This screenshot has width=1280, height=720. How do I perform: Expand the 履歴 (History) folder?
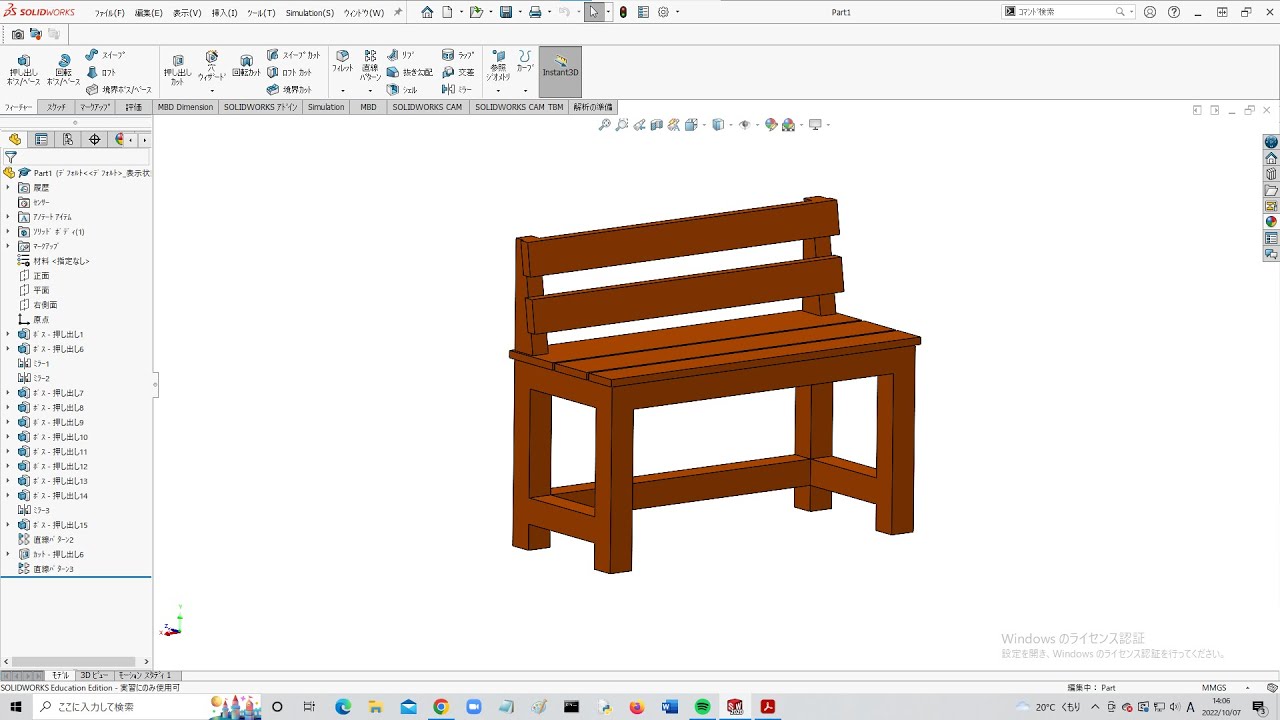[8, 188]
